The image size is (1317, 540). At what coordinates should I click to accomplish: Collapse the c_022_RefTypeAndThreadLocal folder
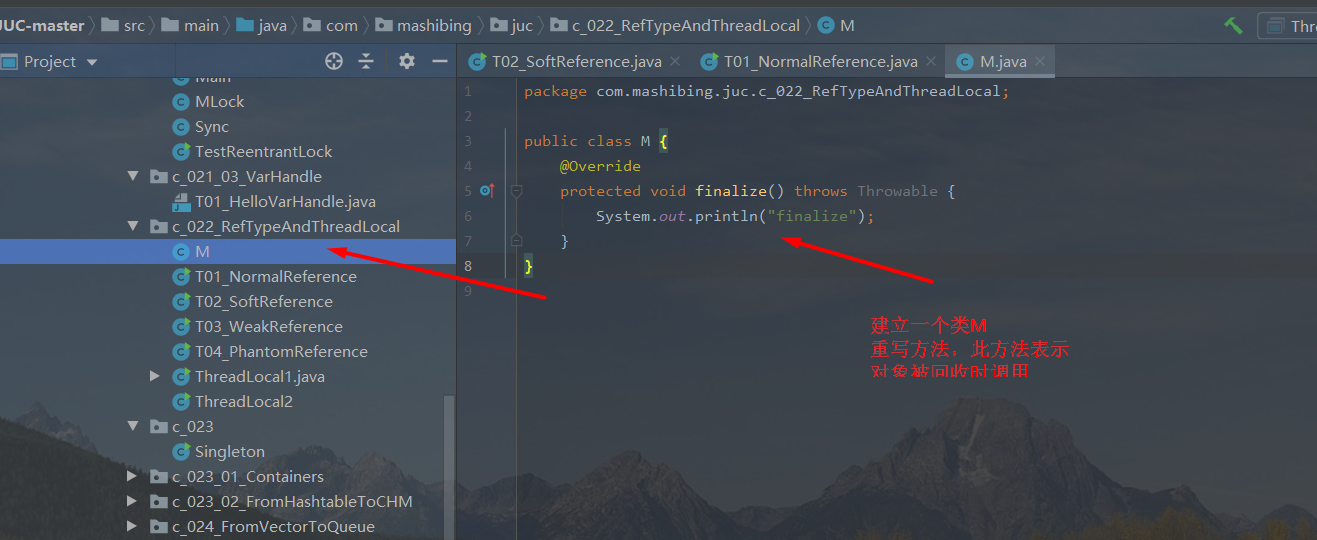(133, 226)
